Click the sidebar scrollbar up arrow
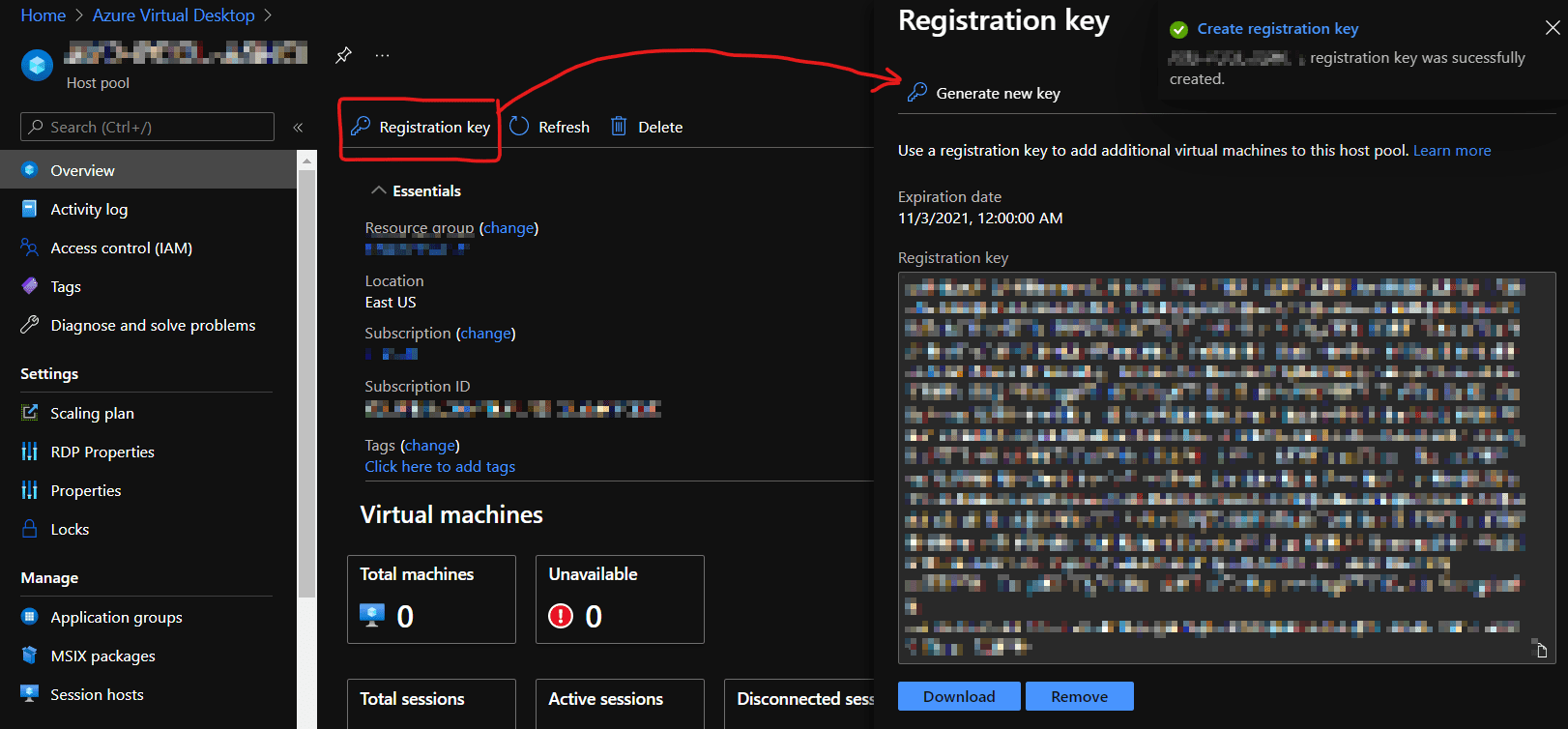The height and width of the screenshot is (729, 1568). pyautogui.click(x=307, y=160)
